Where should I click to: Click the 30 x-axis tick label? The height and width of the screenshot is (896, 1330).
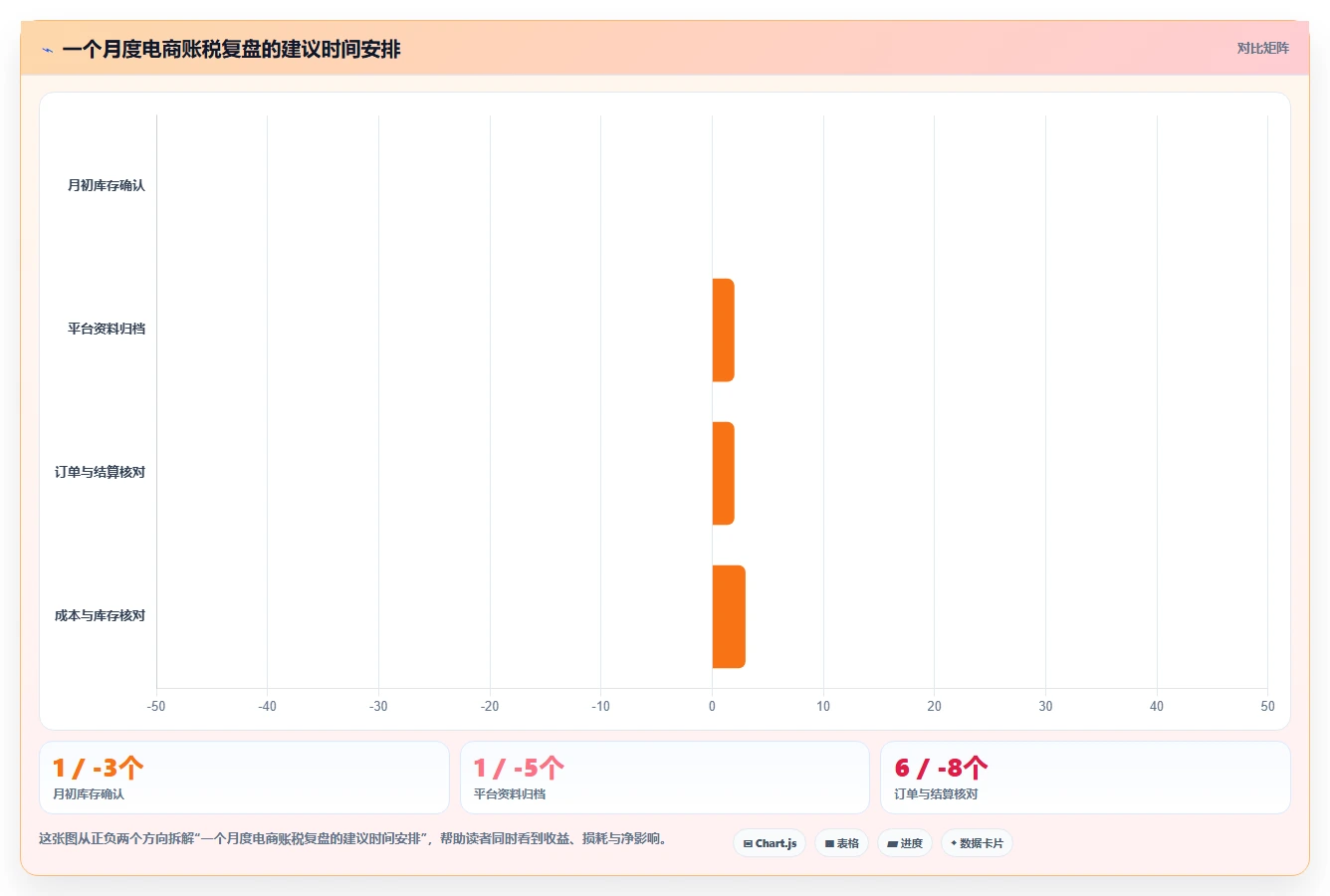point(1045,706)
